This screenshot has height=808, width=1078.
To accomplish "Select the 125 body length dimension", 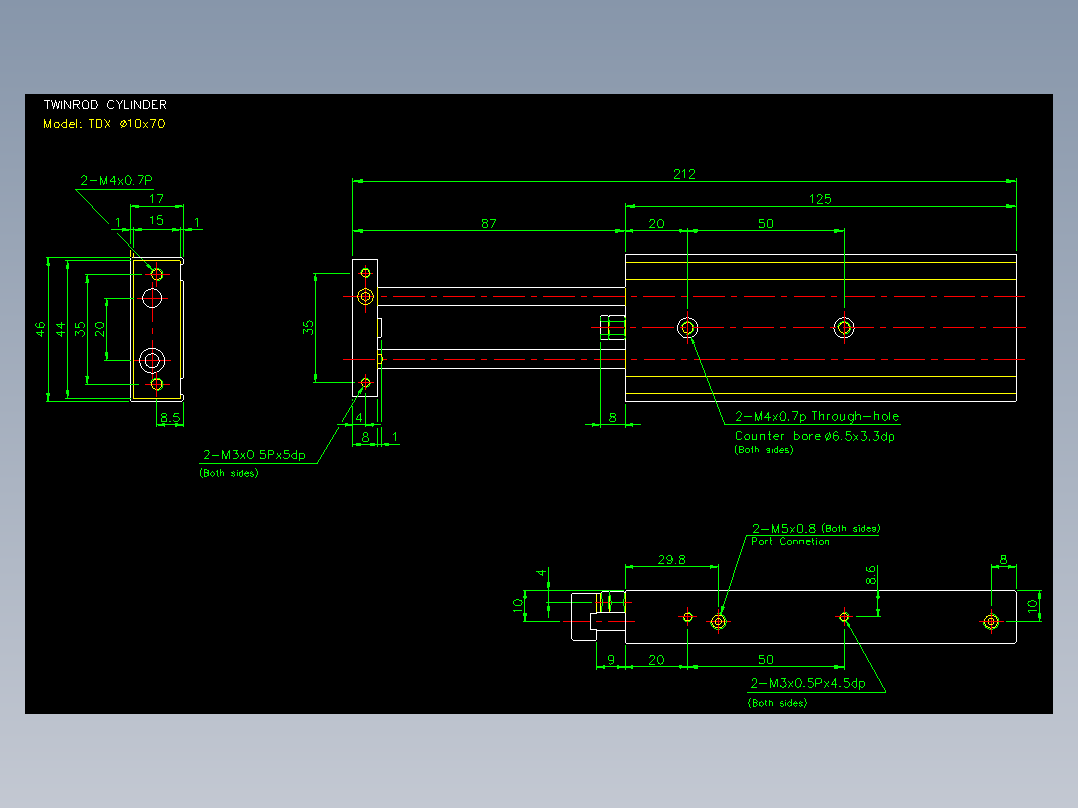I will point(820,199).
